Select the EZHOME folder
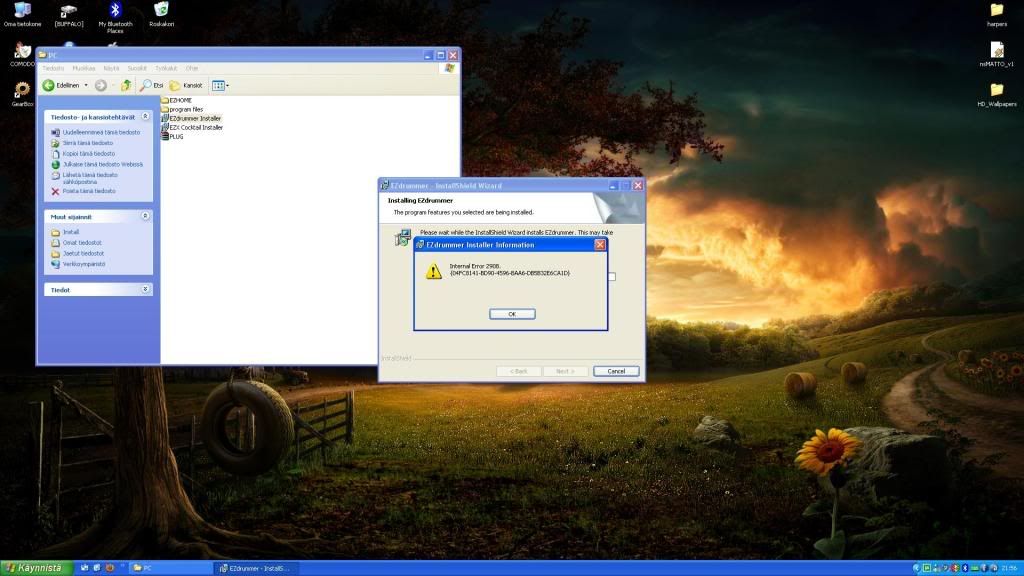This screenshot has height=576, width=1024. (x=176, y=100)
